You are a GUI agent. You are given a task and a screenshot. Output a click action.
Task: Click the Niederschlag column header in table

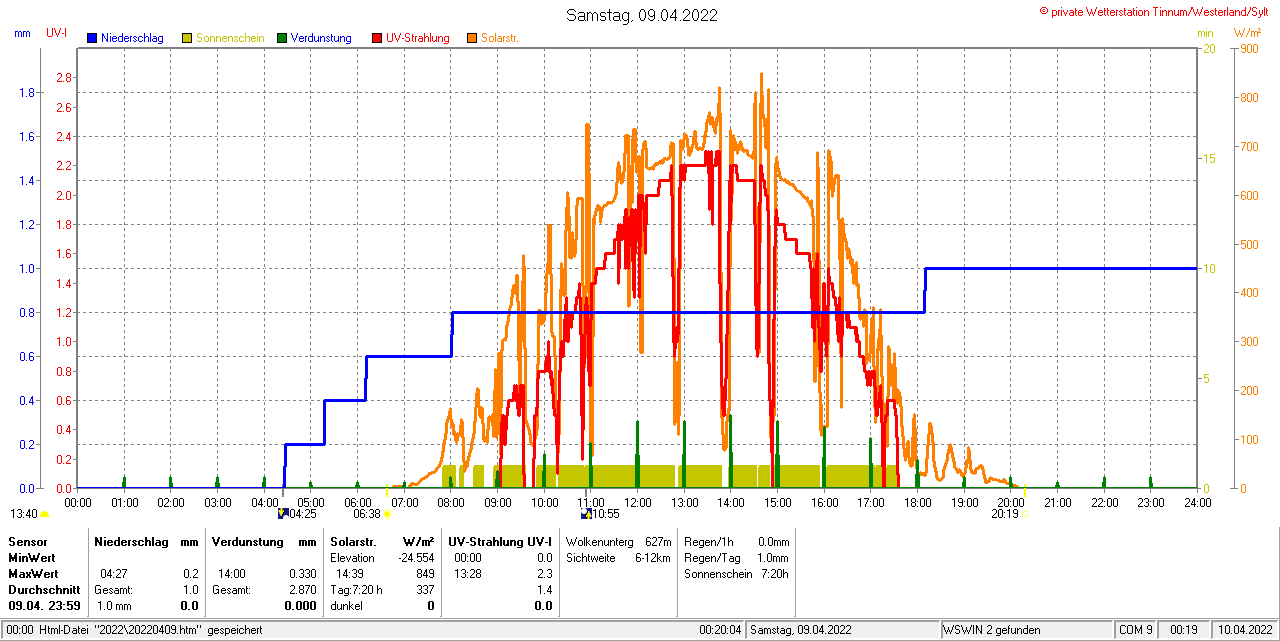click(x=131, y=541)
